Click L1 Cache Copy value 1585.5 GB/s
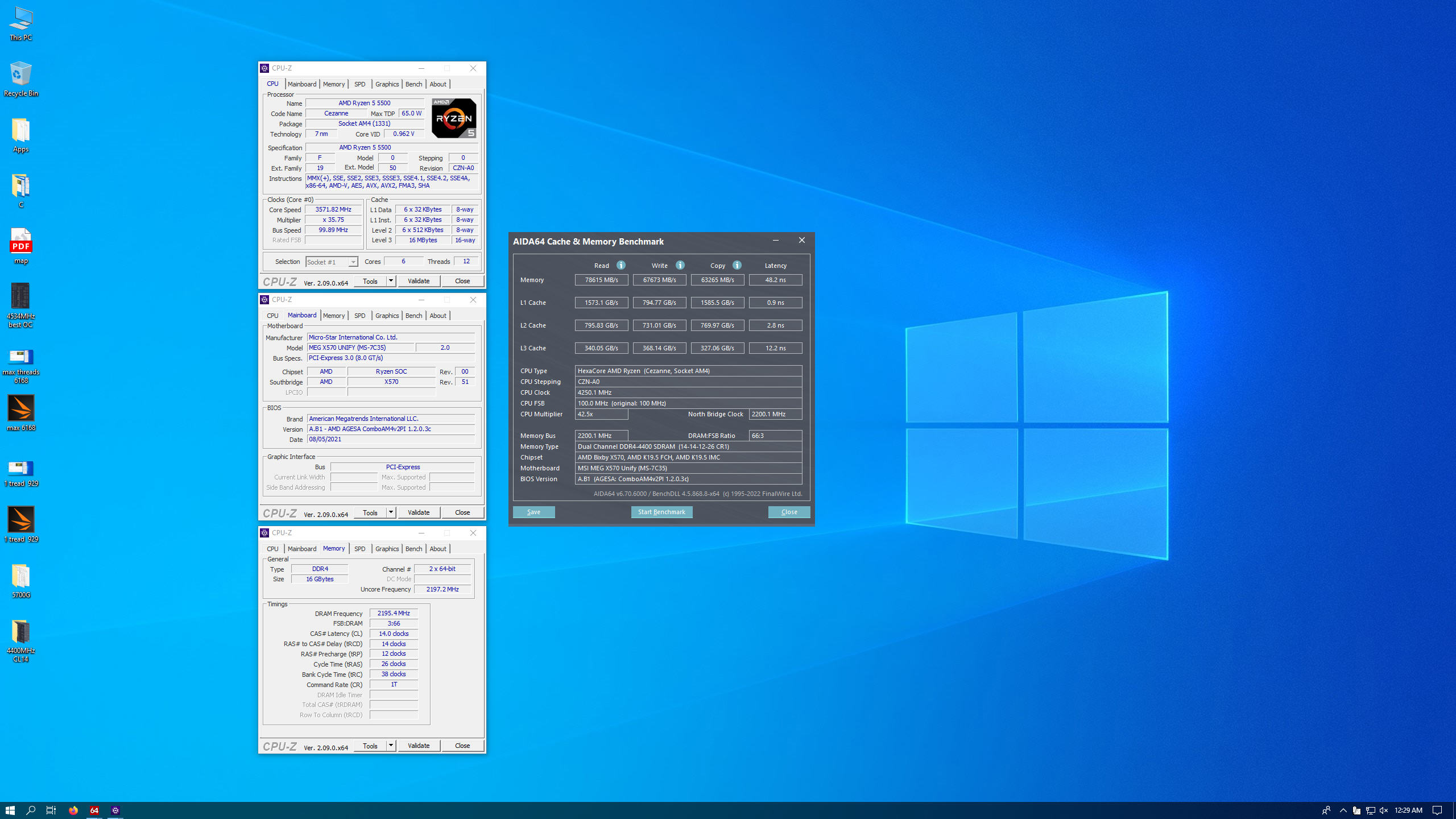1456x819 pixels. (x=717, y=303)
